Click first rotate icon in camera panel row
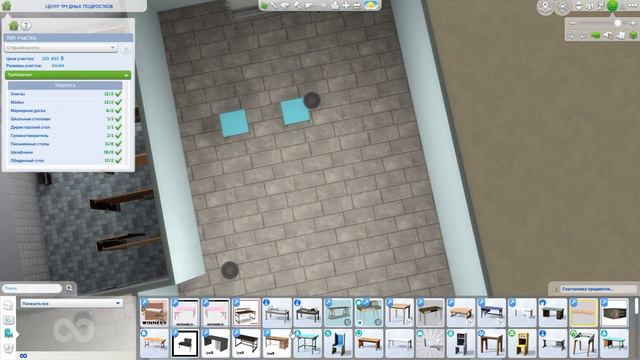This screenshot has height=360, width=640. (x=571, y=36)
